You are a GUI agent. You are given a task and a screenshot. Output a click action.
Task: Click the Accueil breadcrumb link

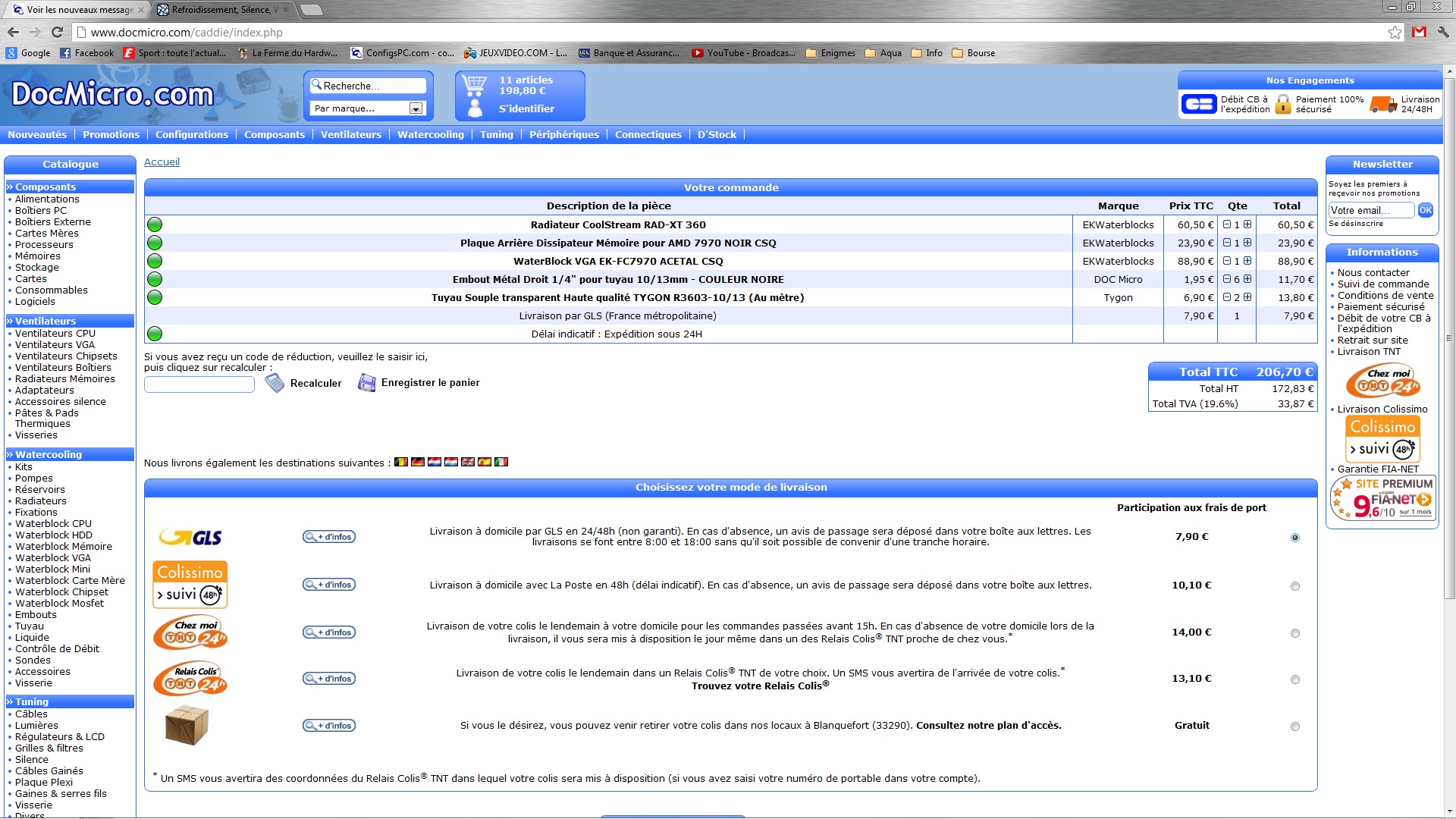pos(162,162)
